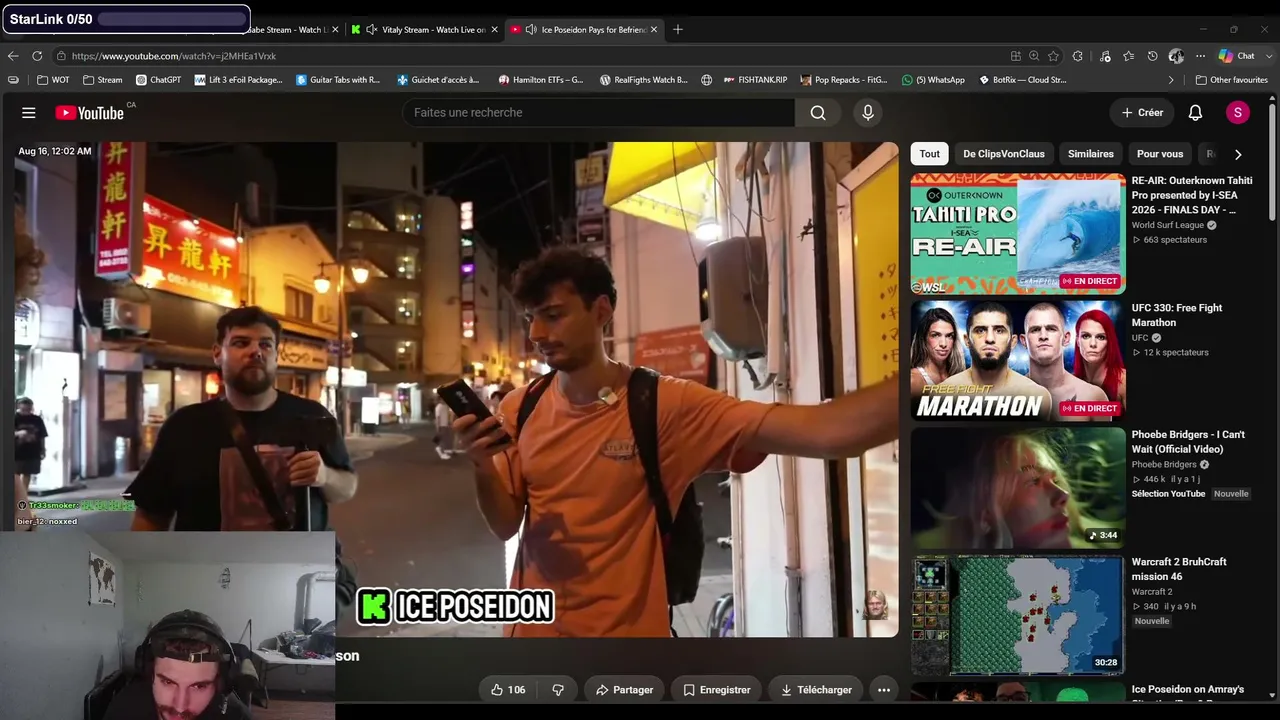
Task: Open the Phoebe Bridgers video thumbnail
Action: tap(1018, 488)
